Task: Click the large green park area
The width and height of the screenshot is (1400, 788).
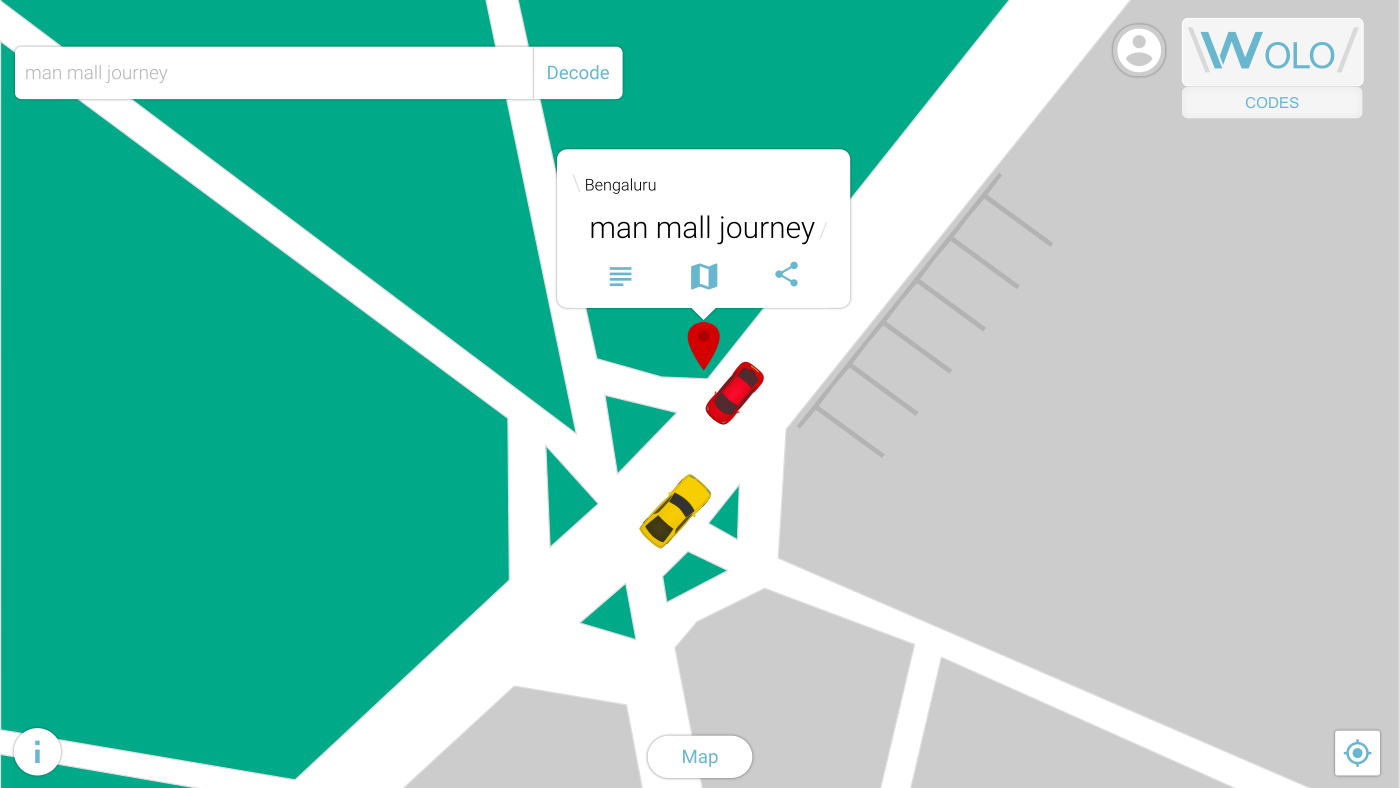Action: point(250,450)
